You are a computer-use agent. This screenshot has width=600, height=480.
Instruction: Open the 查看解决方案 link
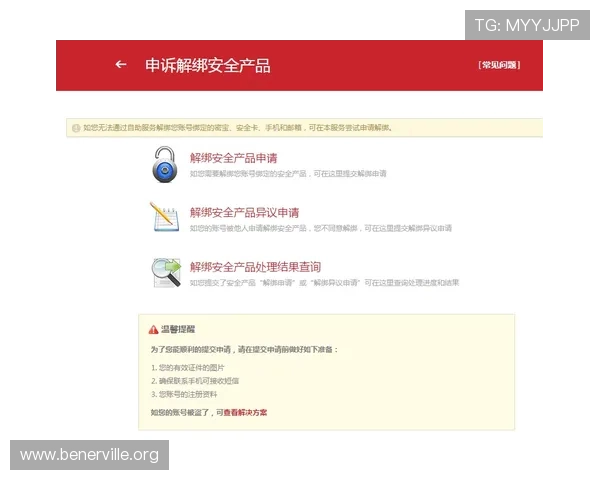click(245, 413)
